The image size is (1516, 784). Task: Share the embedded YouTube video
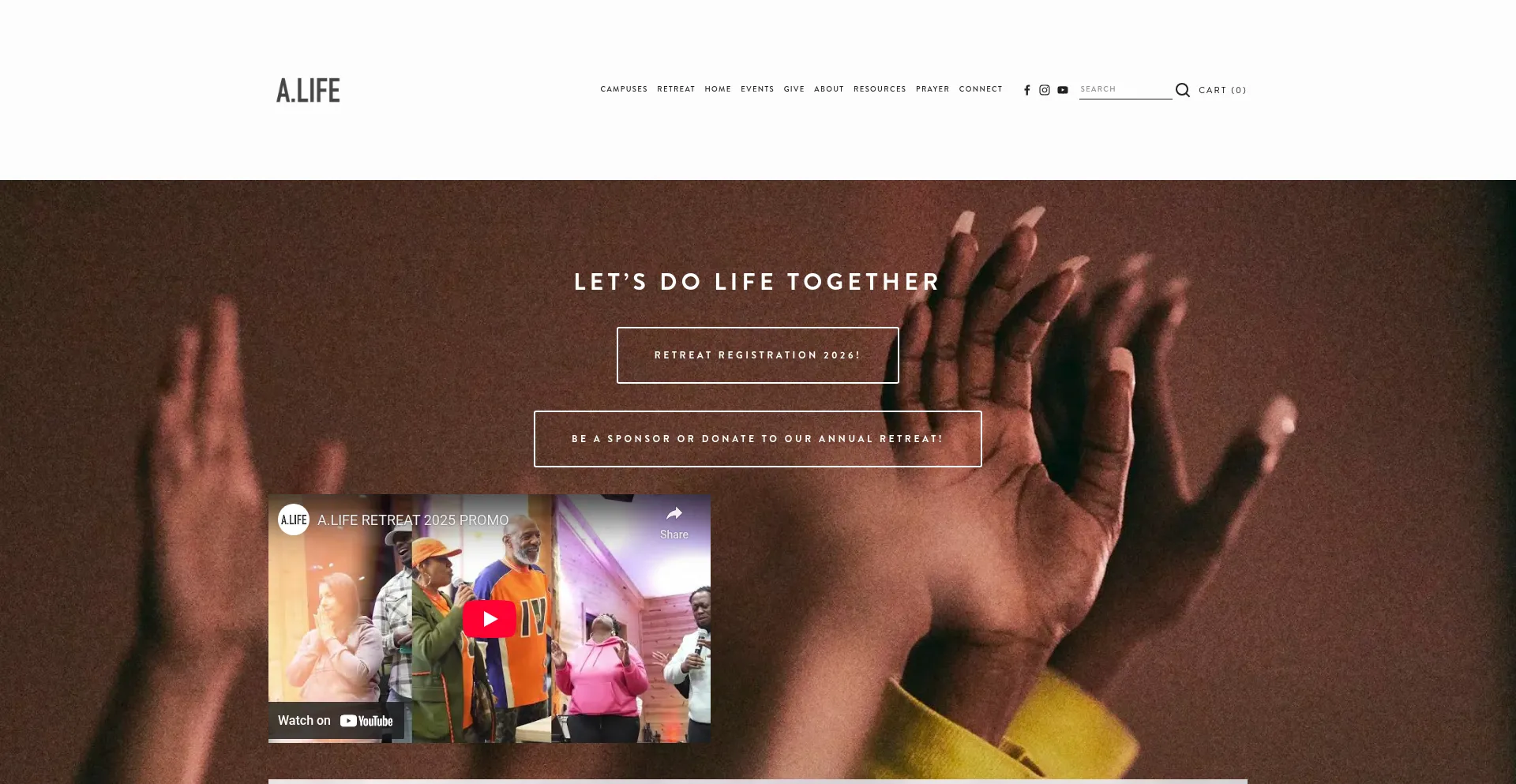(674, 523)
